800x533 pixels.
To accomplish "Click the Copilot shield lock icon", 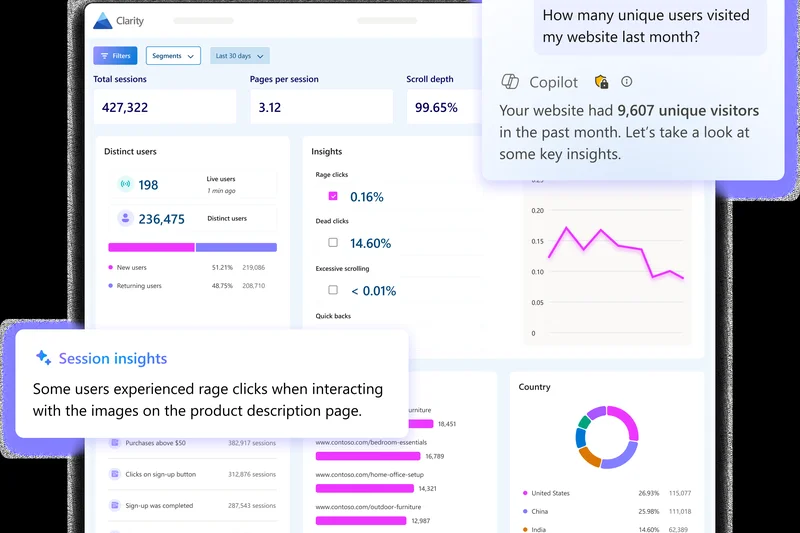I will (601, 82).
